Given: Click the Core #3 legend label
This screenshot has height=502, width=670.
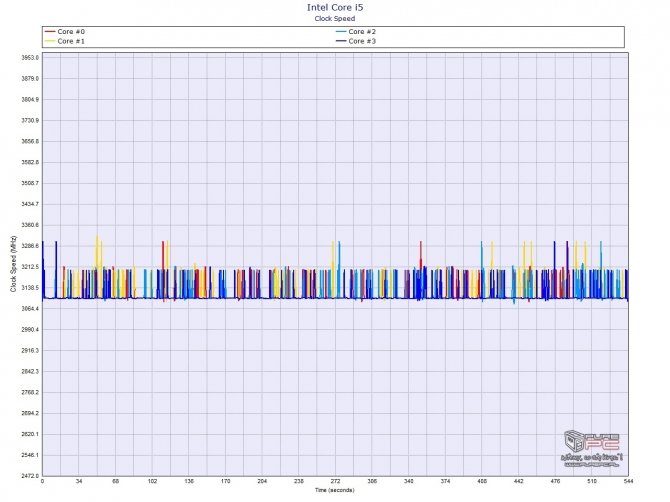Looking at the screenshot, I should point(362,41).
